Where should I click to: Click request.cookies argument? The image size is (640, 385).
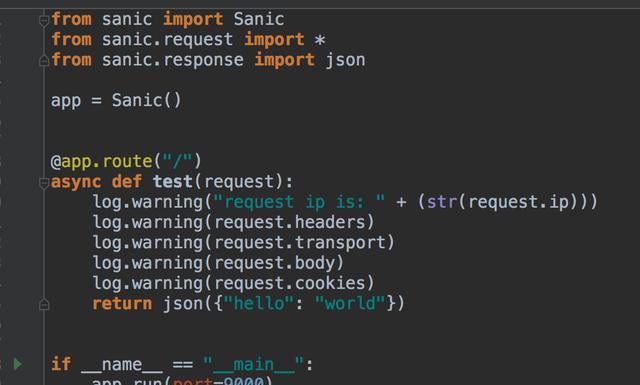tap(289, 283)
